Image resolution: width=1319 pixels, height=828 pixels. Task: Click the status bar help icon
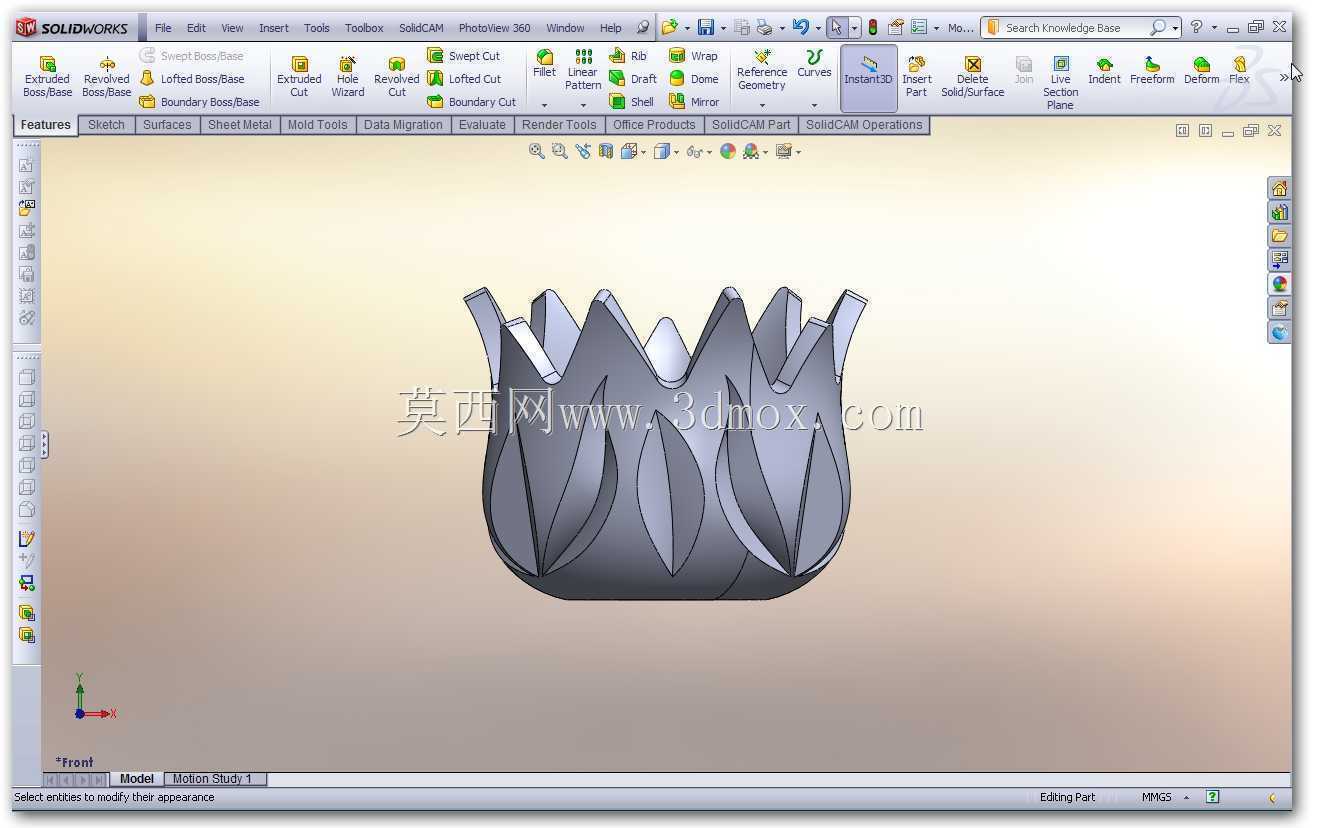coord(1212,797)
